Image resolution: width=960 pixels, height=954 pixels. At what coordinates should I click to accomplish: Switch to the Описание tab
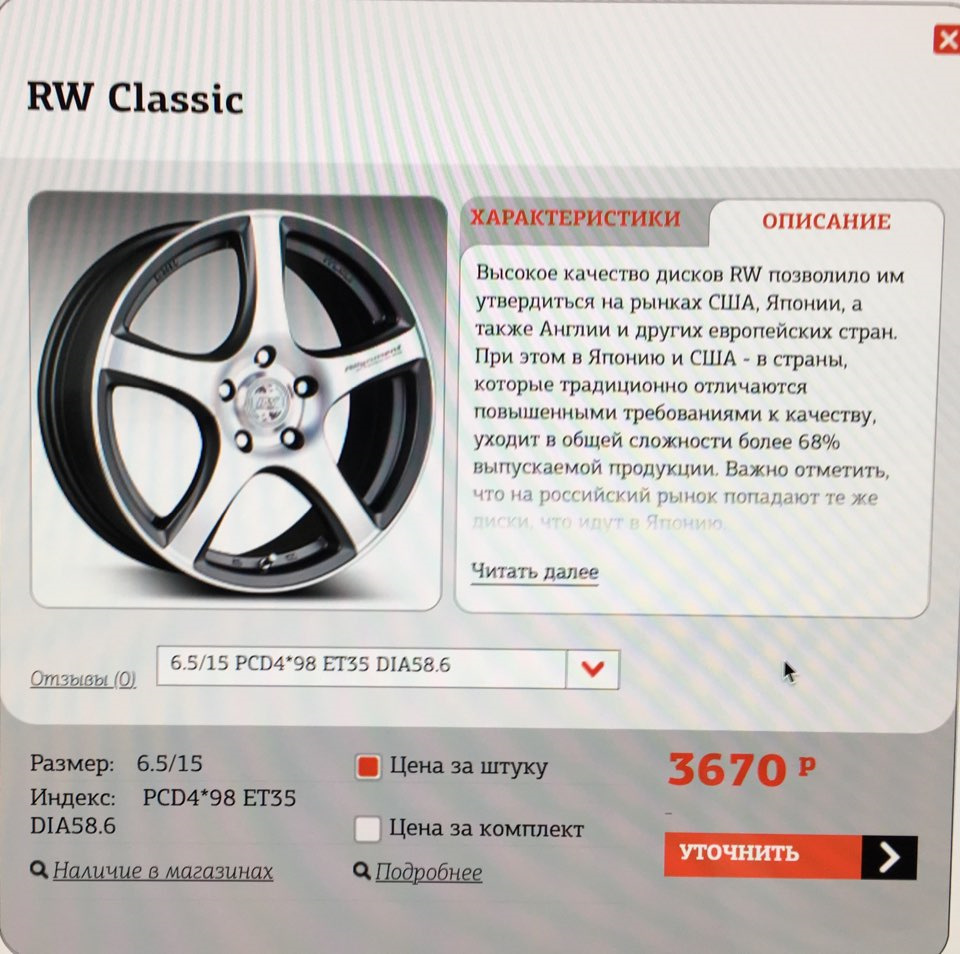coord(826,221)
